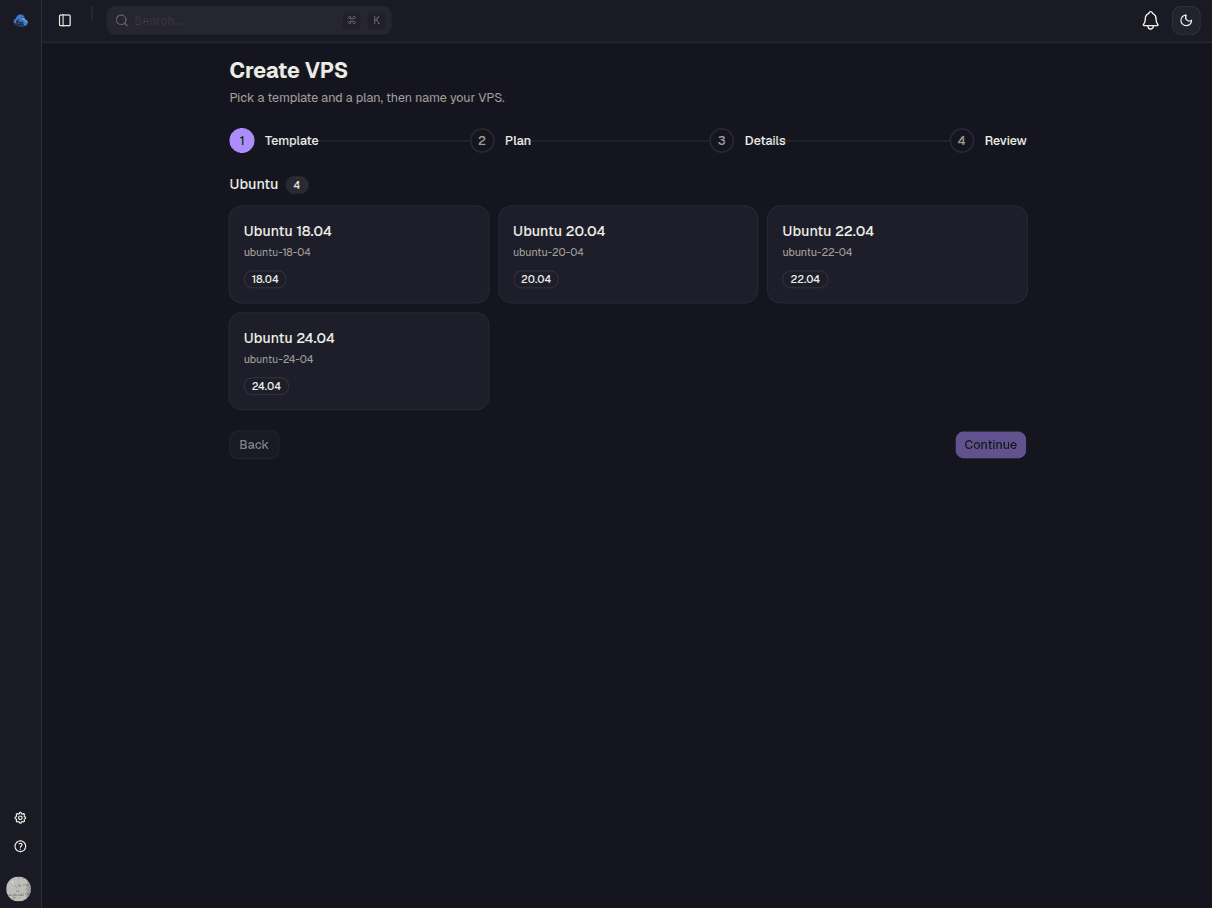Image resolution: width=1212 pixels, height=908 pixels.
Task: Click the ubuntu-24-04 slug text
Action: coord(278,359)
